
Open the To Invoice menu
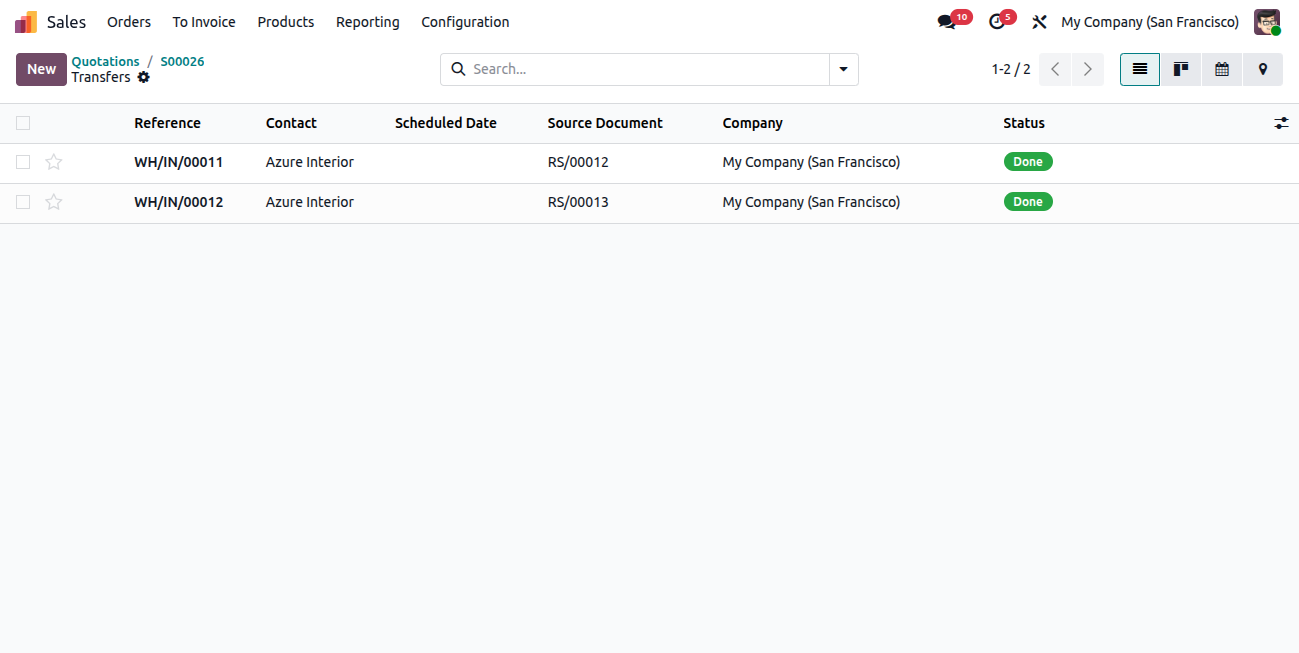[x=204, y=22]
